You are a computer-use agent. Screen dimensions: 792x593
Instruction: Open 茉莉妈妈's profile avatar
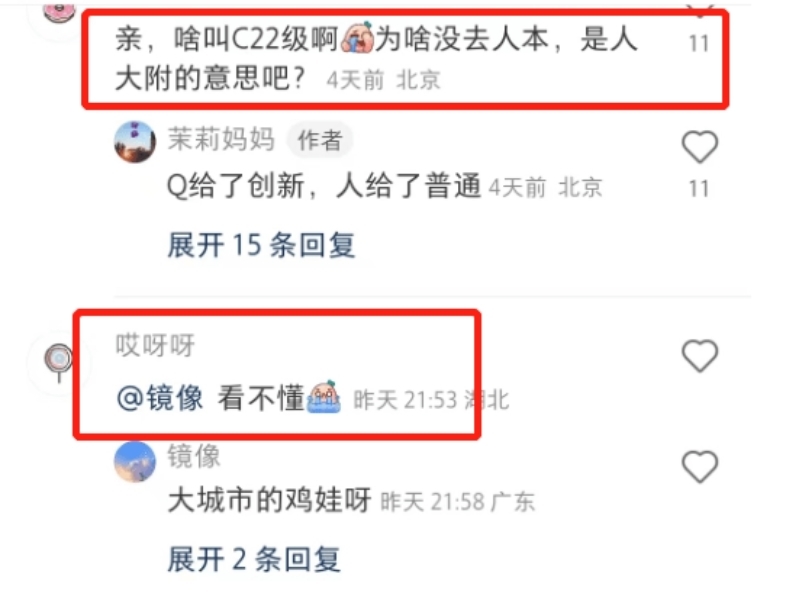135,142
